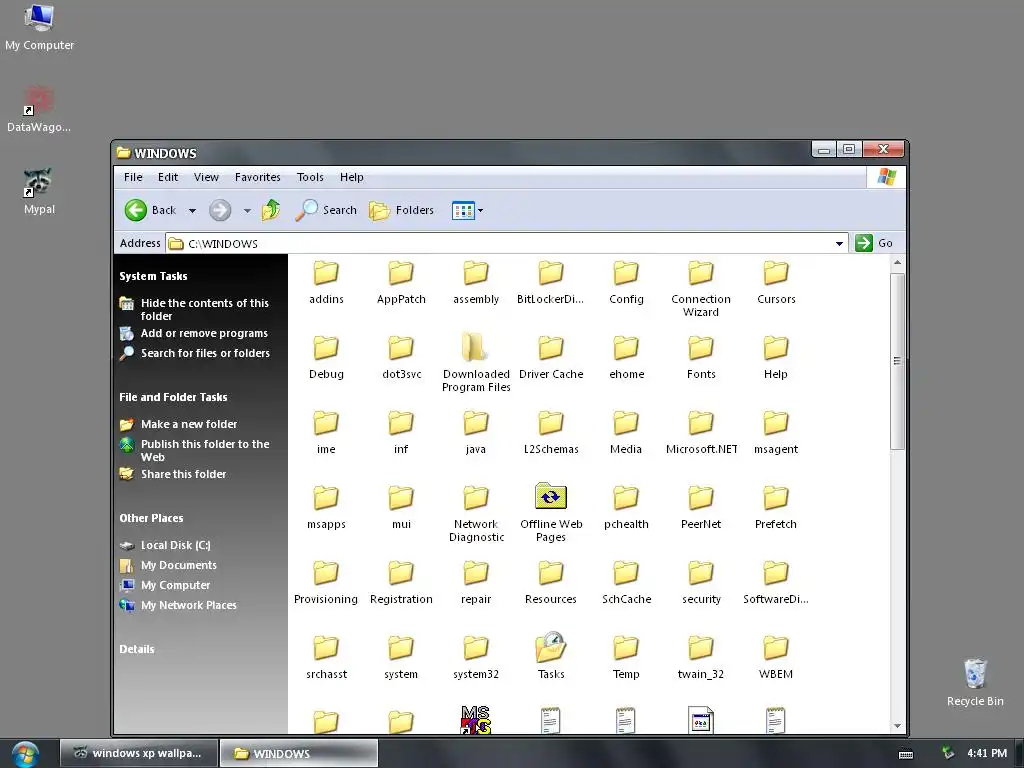Image resolution: width=1024 pixels, height=768 pixels.
Task: Collapse the File and Folder Tasks header
Action: 173,397
